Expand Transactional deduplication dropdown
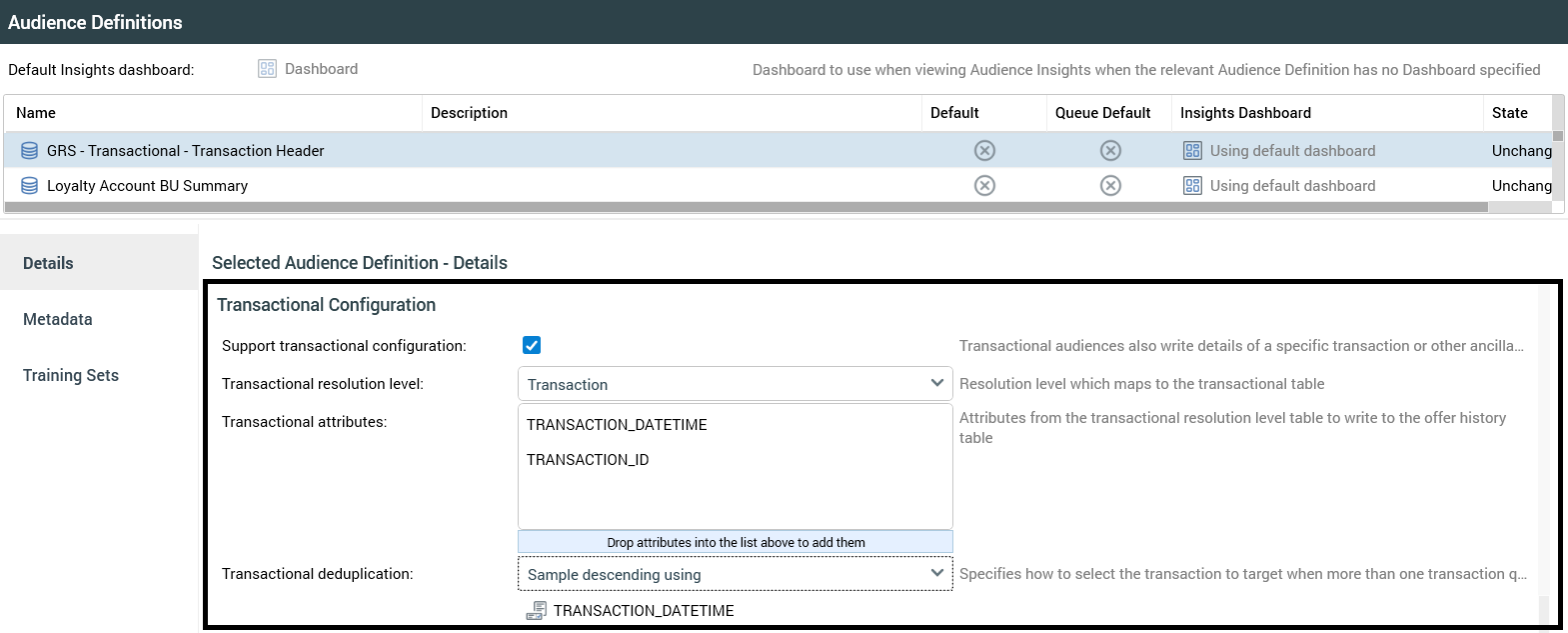Viewport: 1568px width, 633px height. (735, 574)
